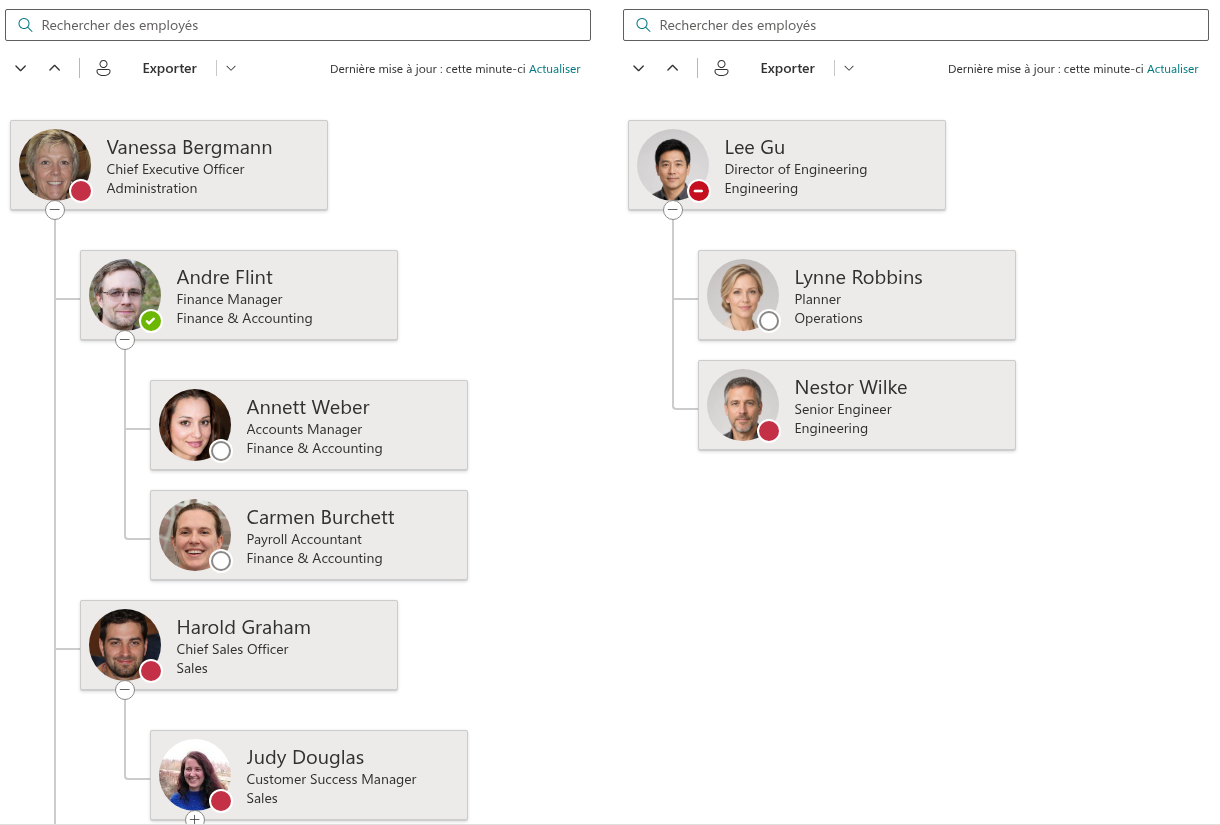The image size is (1220, 825).
Task: Select Annett Weber name text
Action: click(x=308, y=407)
